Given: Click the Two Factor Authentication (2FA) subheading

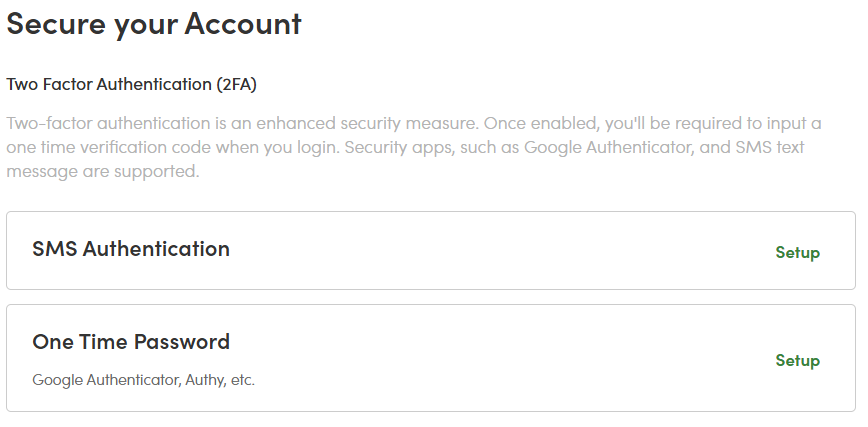Looking at the screenshot, I should point(132,84).
